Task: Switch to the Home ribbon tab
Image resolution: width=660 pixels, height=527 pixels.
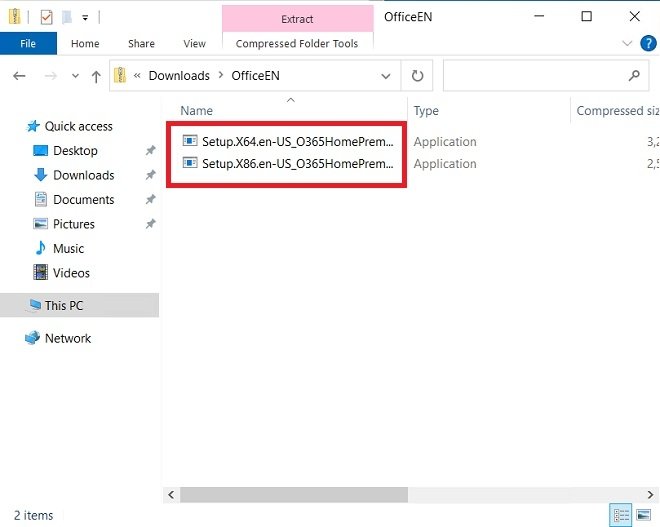Action: click(x=85, y=43)
